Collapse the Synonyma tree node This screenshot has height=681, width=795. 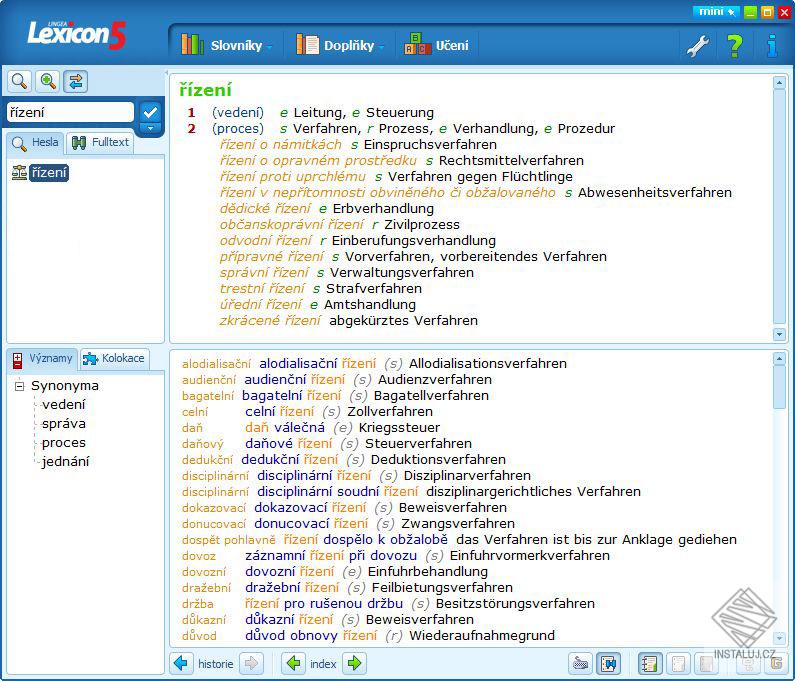(20, 386)
